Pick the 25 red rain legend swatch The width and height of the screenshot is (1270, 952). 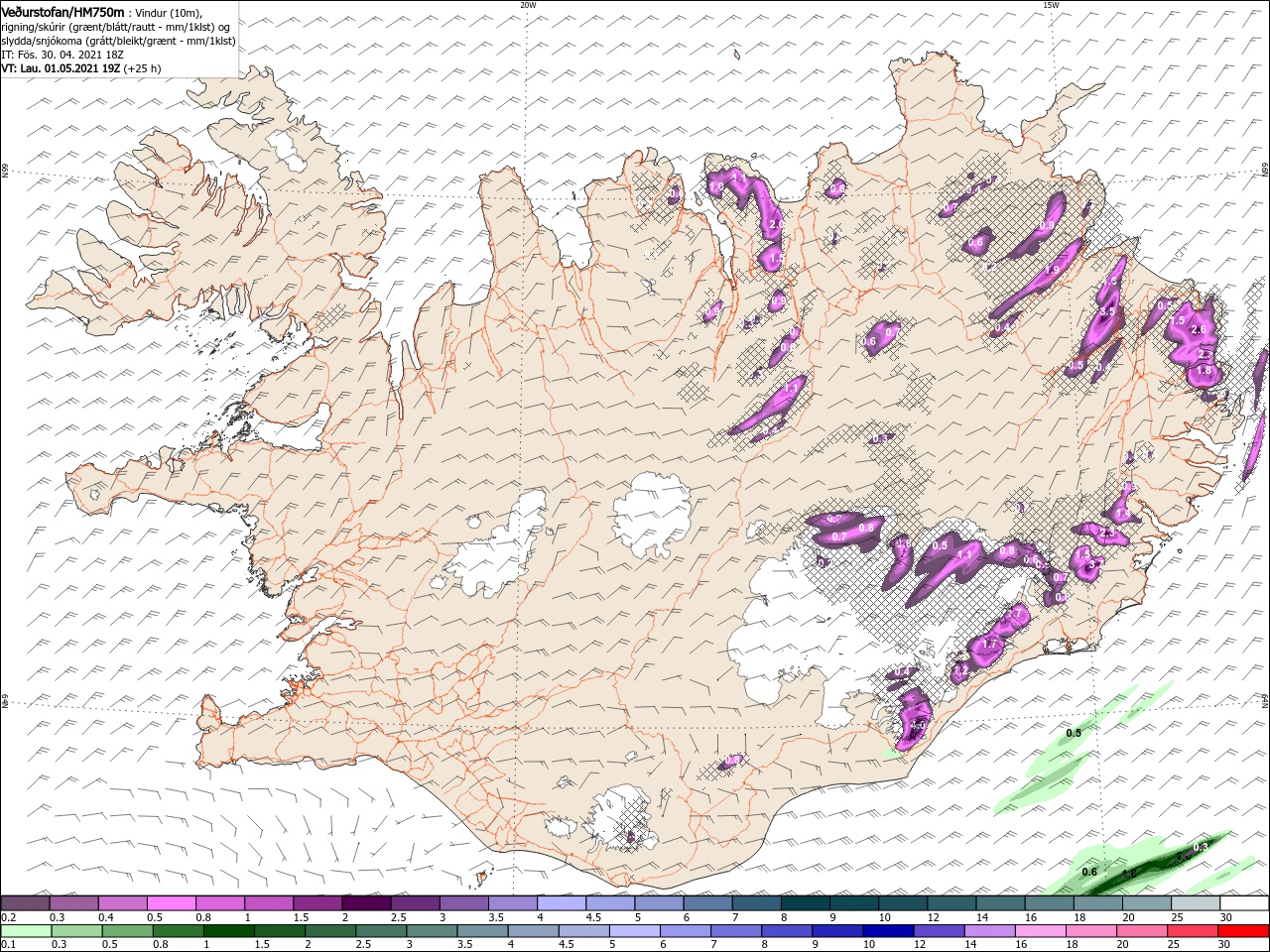tap(1194, 931)
